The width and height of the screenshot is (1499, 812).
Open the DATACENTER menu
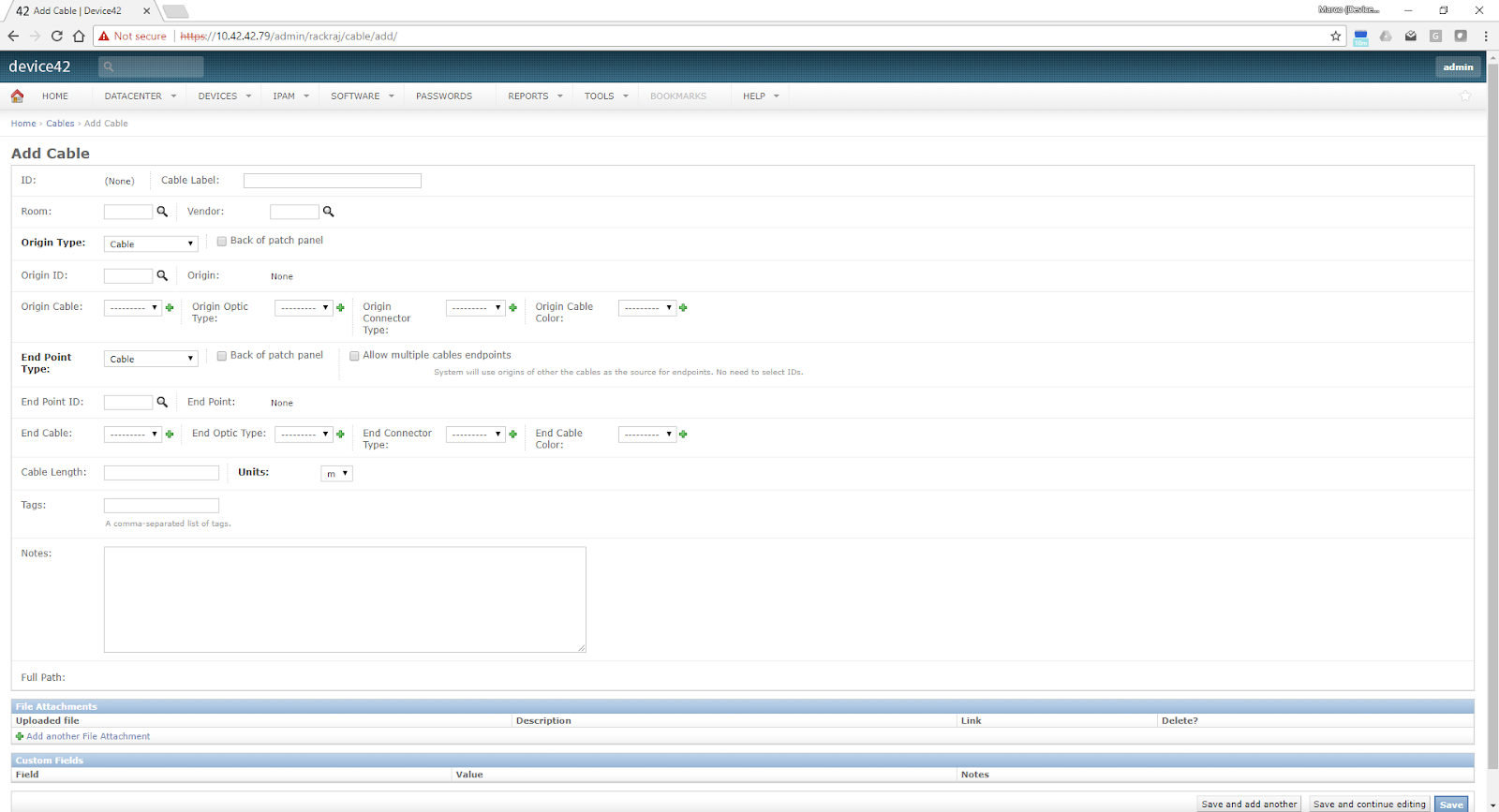point(140,96)
